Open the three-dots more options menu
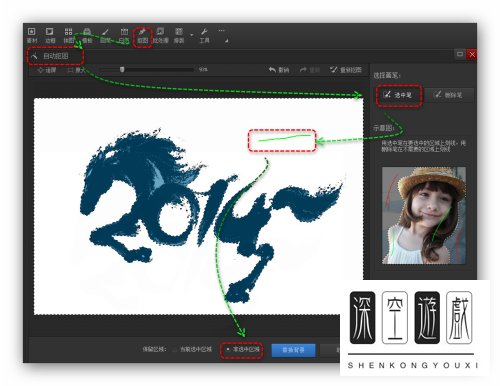 coord(222,30)
